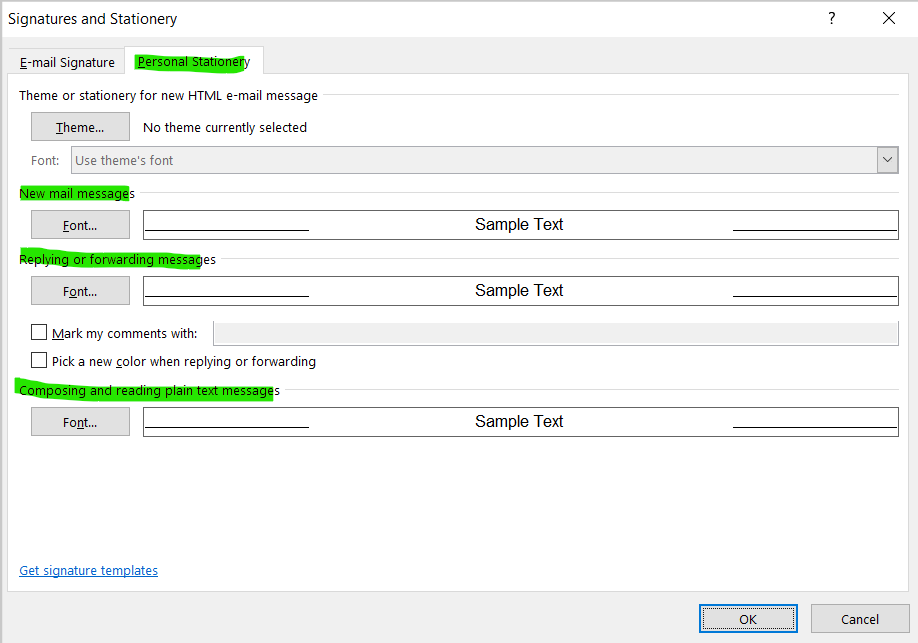Check 'Pick a new color when replying or forwarding'
The height and width of the screenshot is (643, 918).
pos(39,359)
